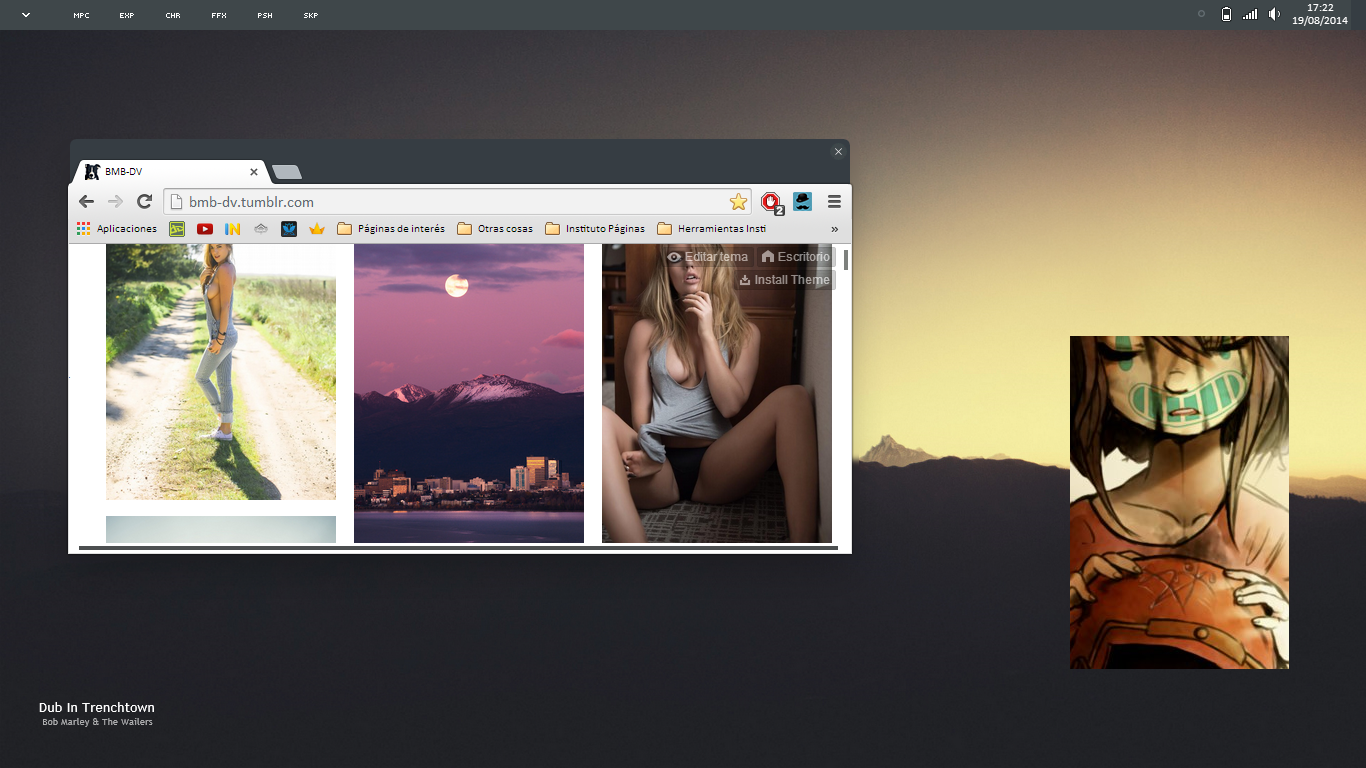Click the 17:22 clock in the panel
Image resolution: width=1366 pixels, height=768 pixels.
point(1320,8)
